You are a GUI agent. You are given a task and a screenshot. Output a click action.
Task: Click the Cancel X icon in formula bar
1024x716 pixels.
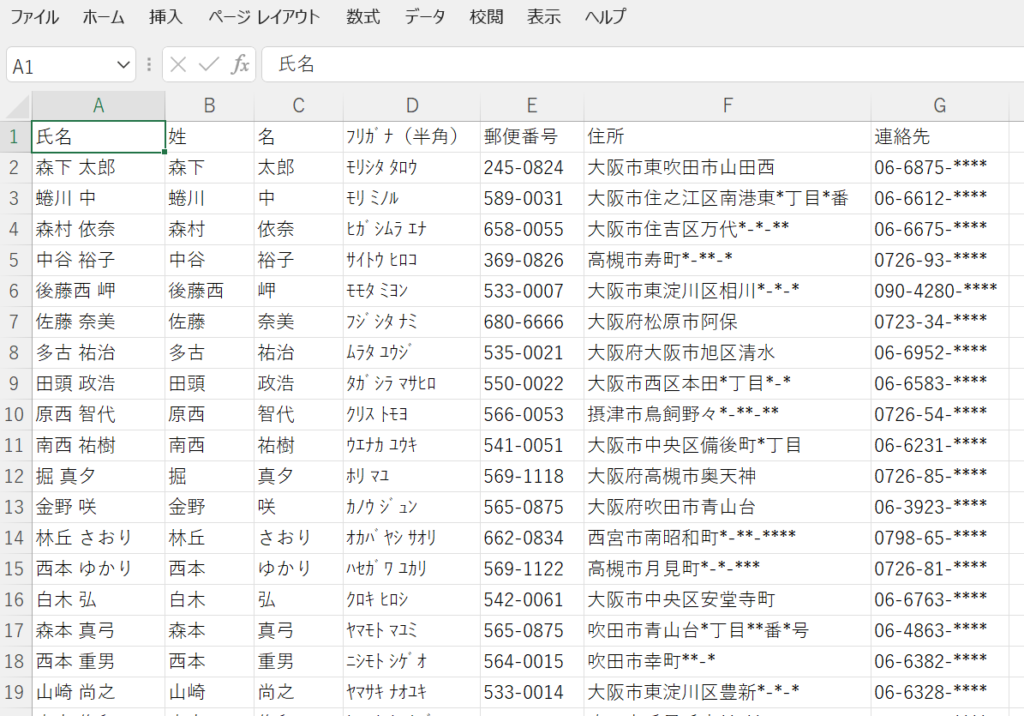[178, 65]
